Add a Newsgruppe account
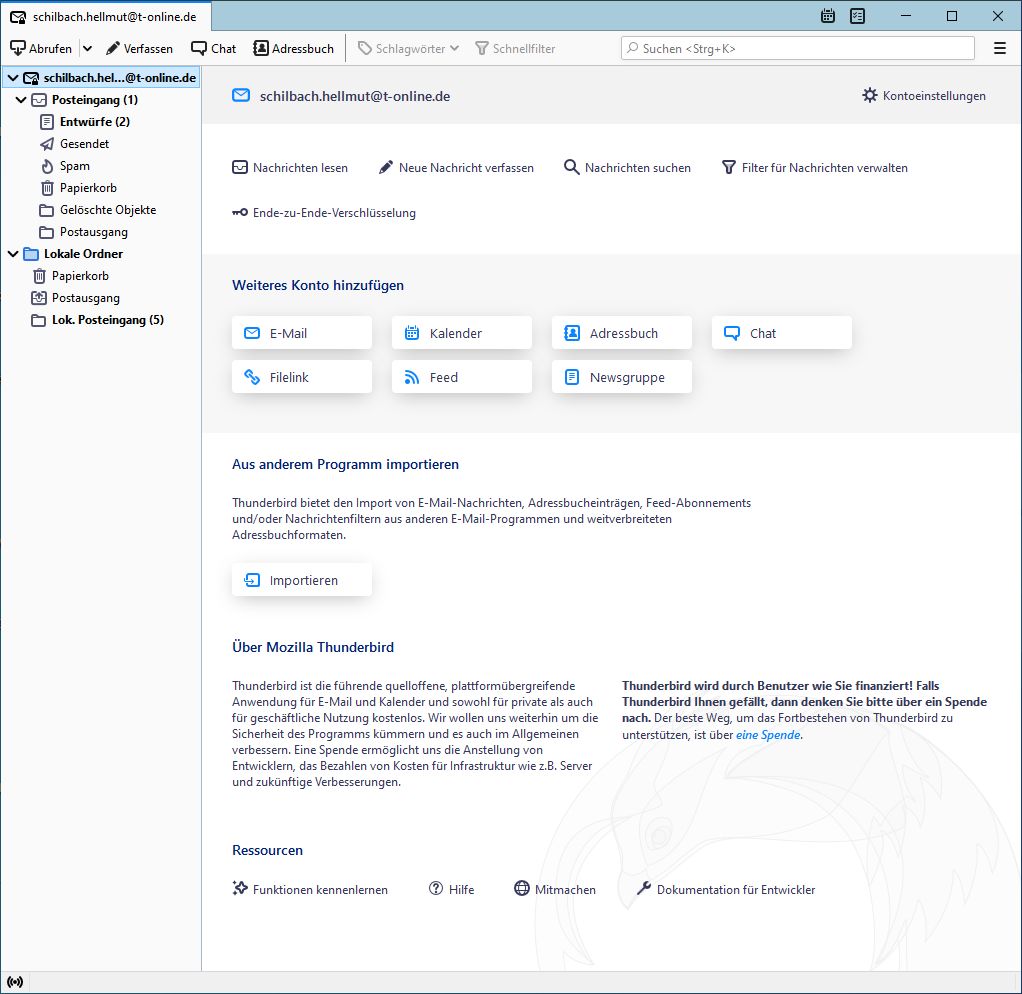This screenshot has height=994, width=1022. pyautogui.click(x=622, y=377)
